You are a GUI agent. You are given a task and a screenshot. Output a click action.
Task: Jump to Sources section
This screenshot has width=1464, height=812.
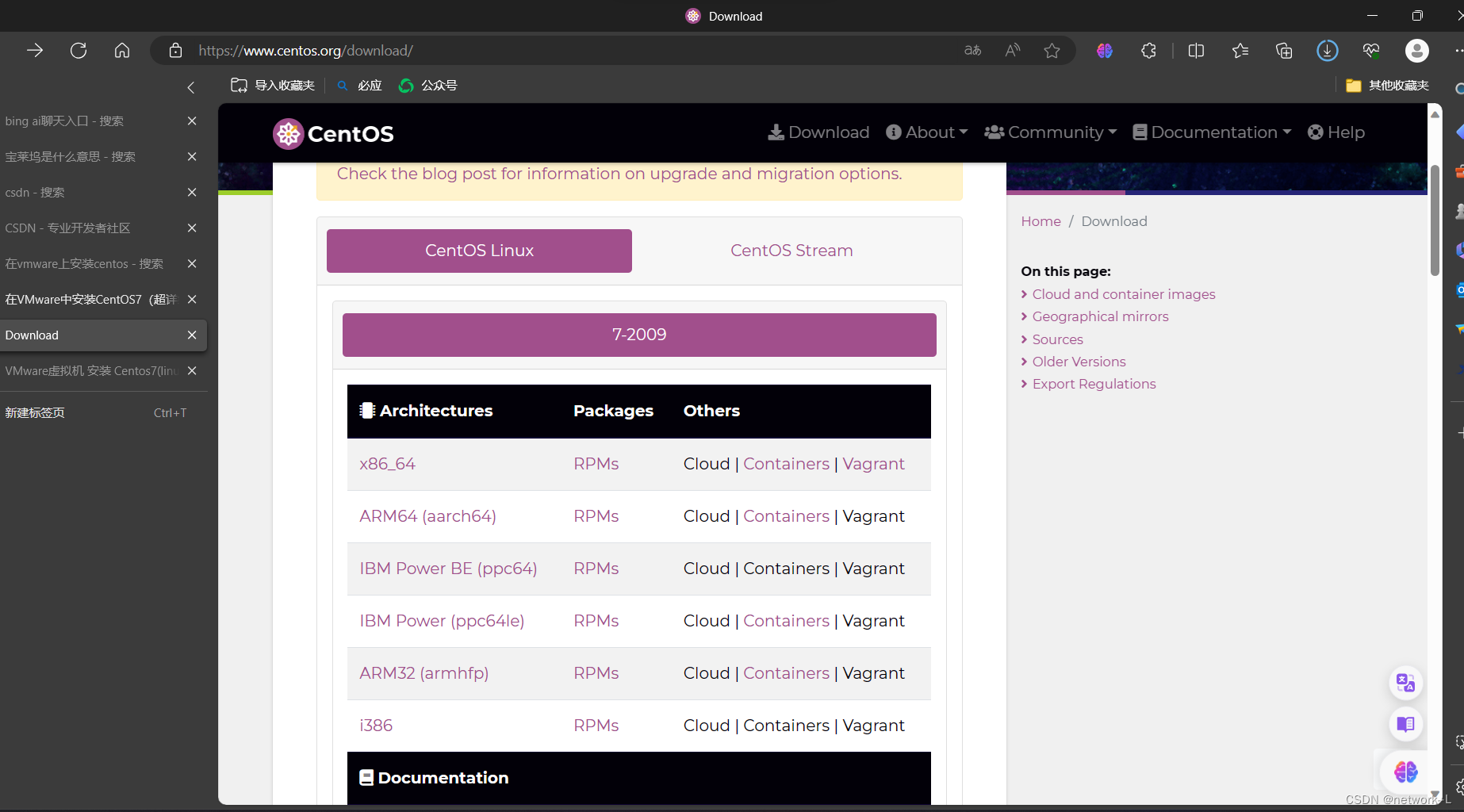point(1057,339)
